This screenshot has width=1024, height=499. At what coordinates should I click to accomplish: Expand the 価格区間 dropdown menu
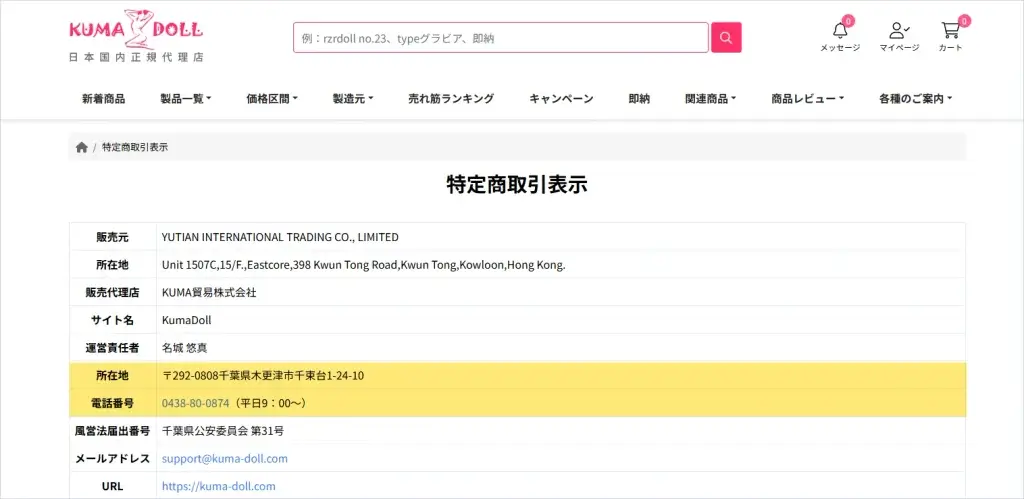pyautogui.click(x=272, y=99)
